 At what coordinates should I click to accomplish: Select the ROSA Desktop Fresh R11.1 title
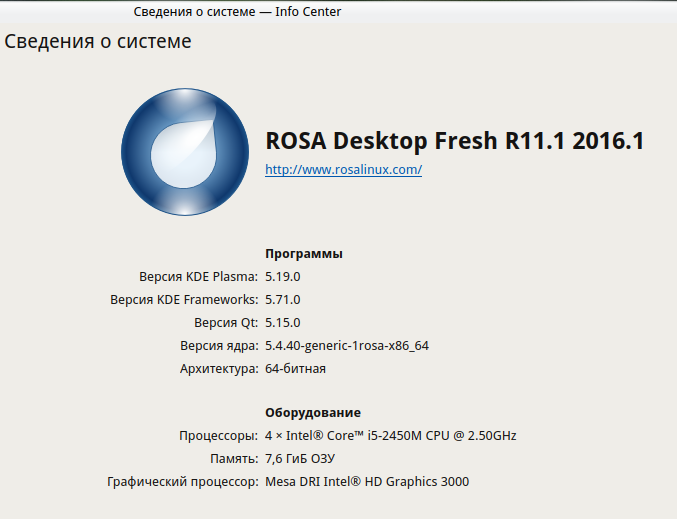point(454,141)
